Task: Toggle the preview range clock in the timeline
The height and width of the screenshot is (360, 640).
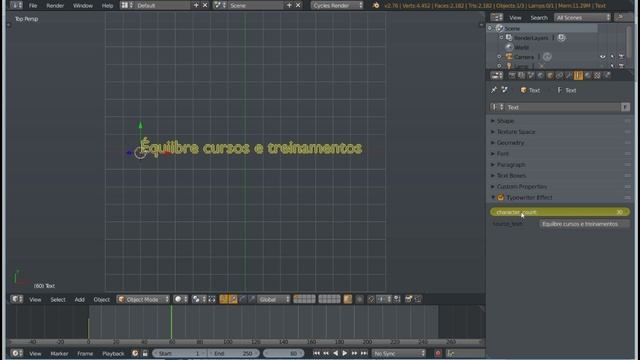Action: click(135, 353)
